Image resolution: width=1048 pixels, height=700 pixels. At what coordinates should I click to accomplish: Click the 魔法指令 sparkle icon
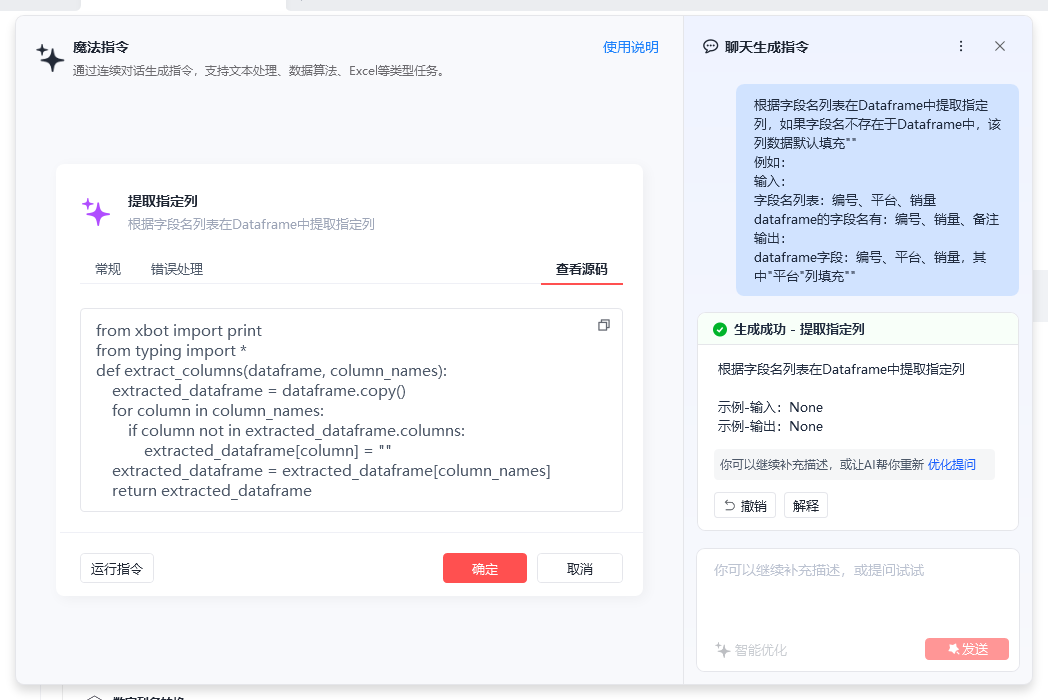tap(50, 58)
